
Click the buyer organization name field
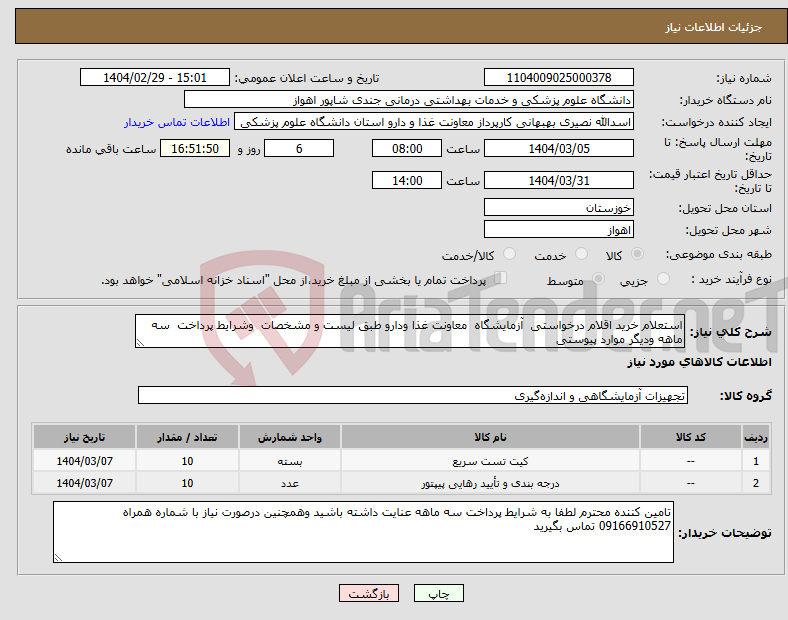[409, 99]
